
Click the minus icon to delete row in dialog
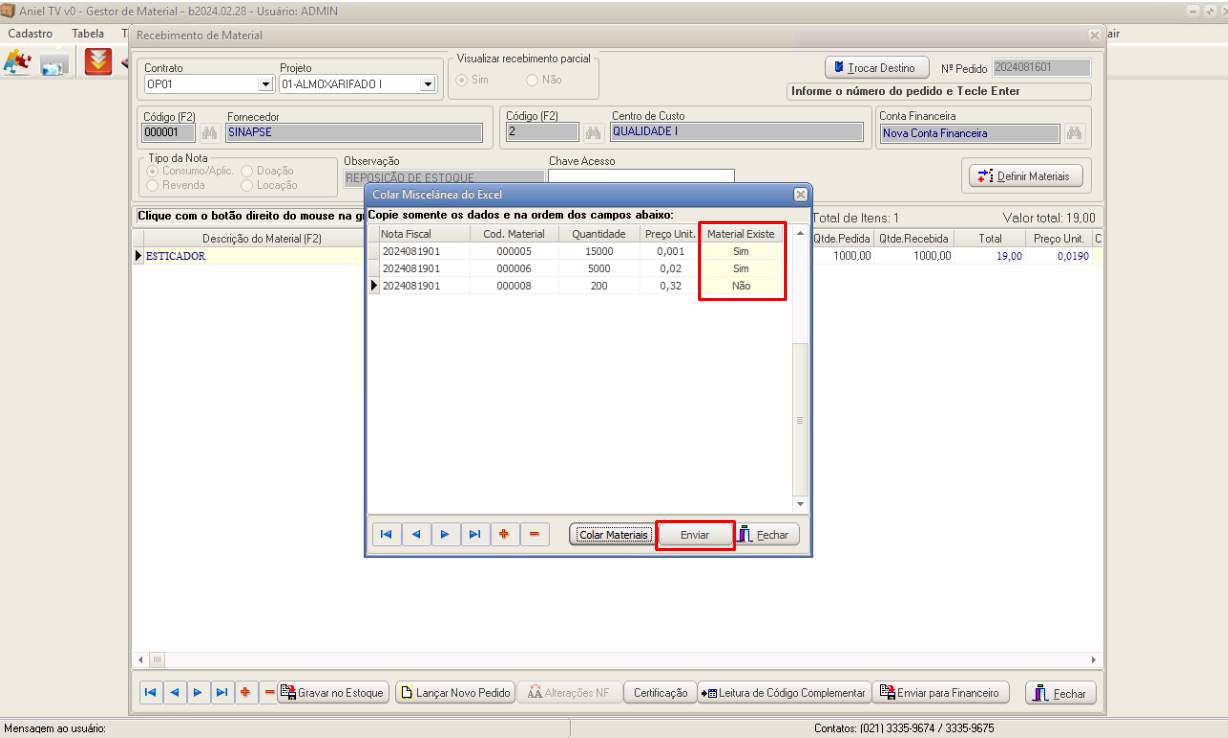point(533,535)
